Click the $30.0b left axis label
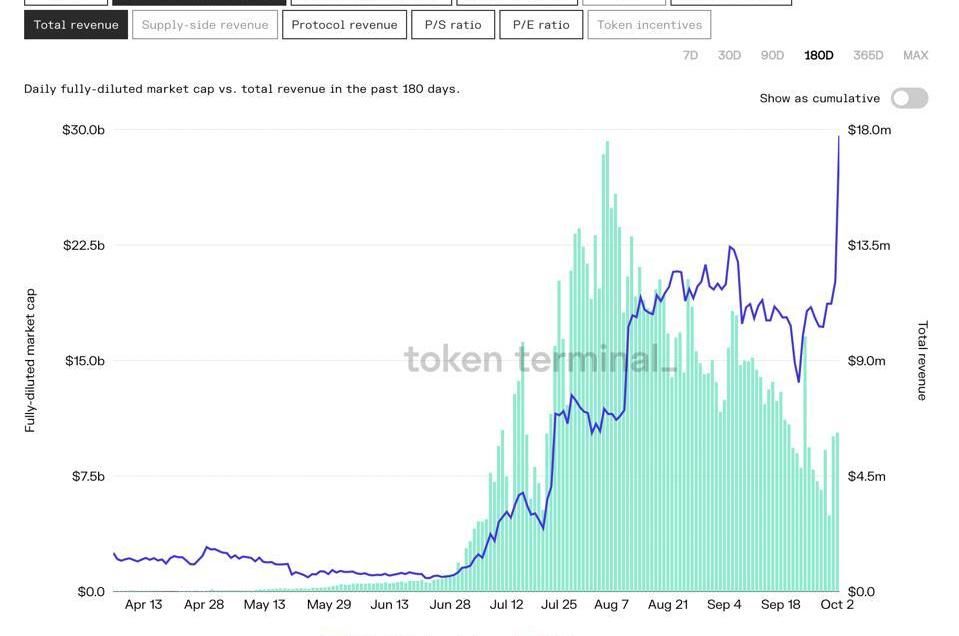The height and width of the screenshot is (636, 959). pos(83,130)
